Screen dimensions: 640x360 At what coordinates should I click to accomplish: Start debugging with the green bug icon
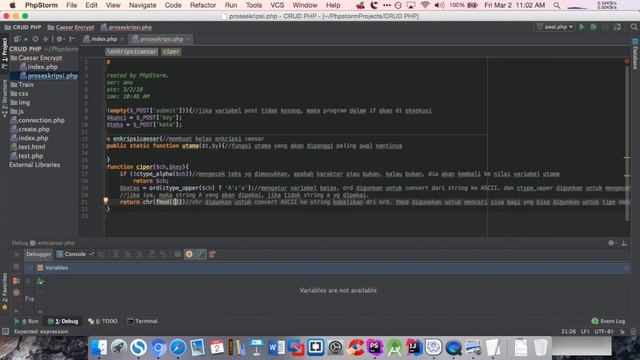[x=593, y=27]
